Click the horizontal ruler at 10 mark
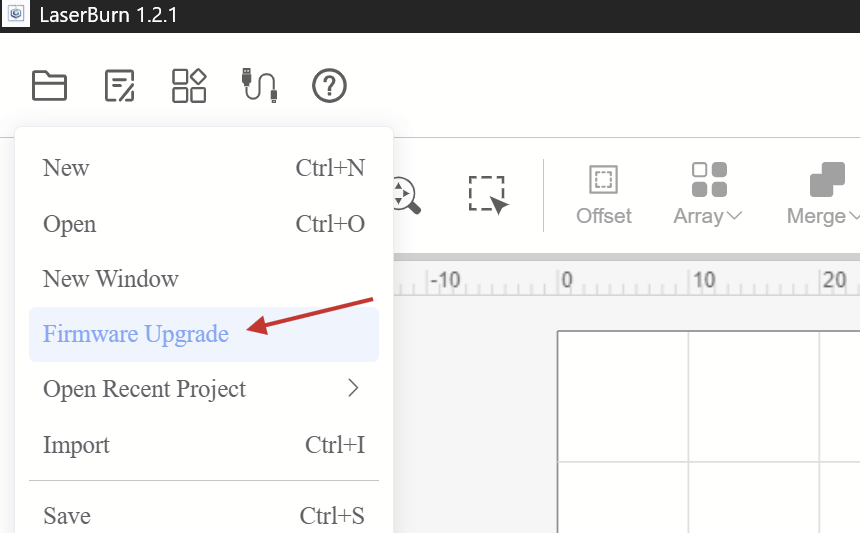The width and height of the screenshot is (860, 533). (704, 281)
